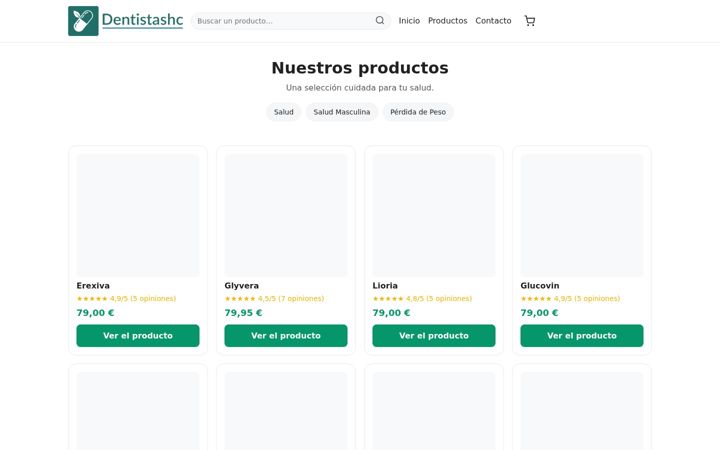This screenshot has height=450, width=720.
Task: Focus the 'Buscar un producto...' search field
Action: (x=291, y=21)
